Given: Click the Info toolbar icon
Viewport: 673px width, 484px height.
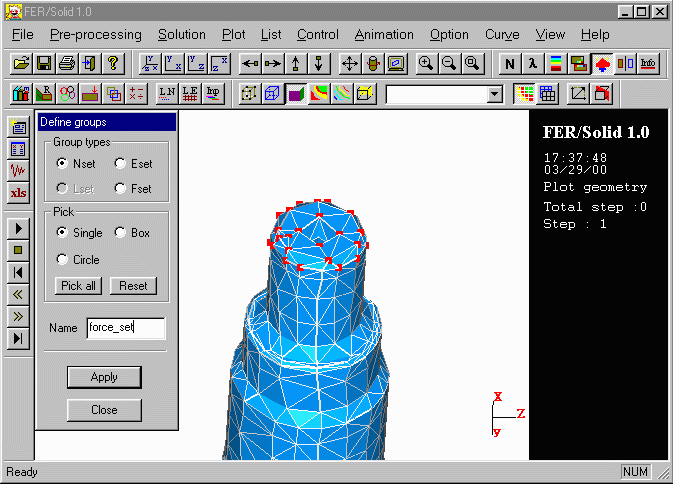Looking at the screenshot, I should (x=648, y=63).
